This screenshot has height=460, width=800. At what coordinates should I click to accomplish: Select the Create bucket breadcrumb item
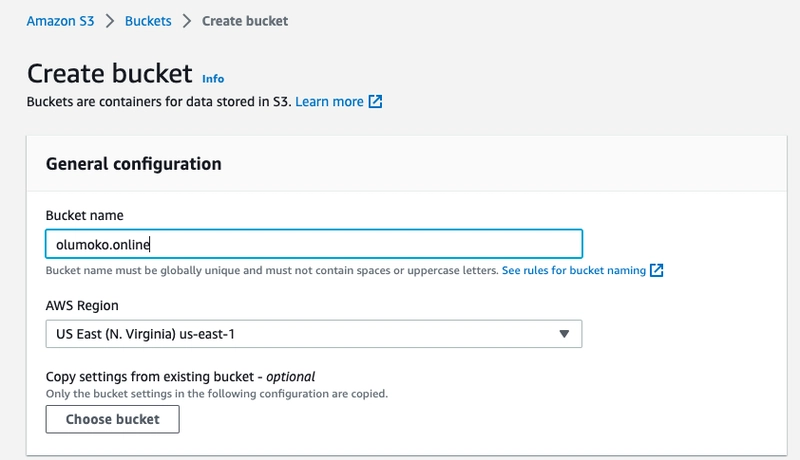(245, 21)
